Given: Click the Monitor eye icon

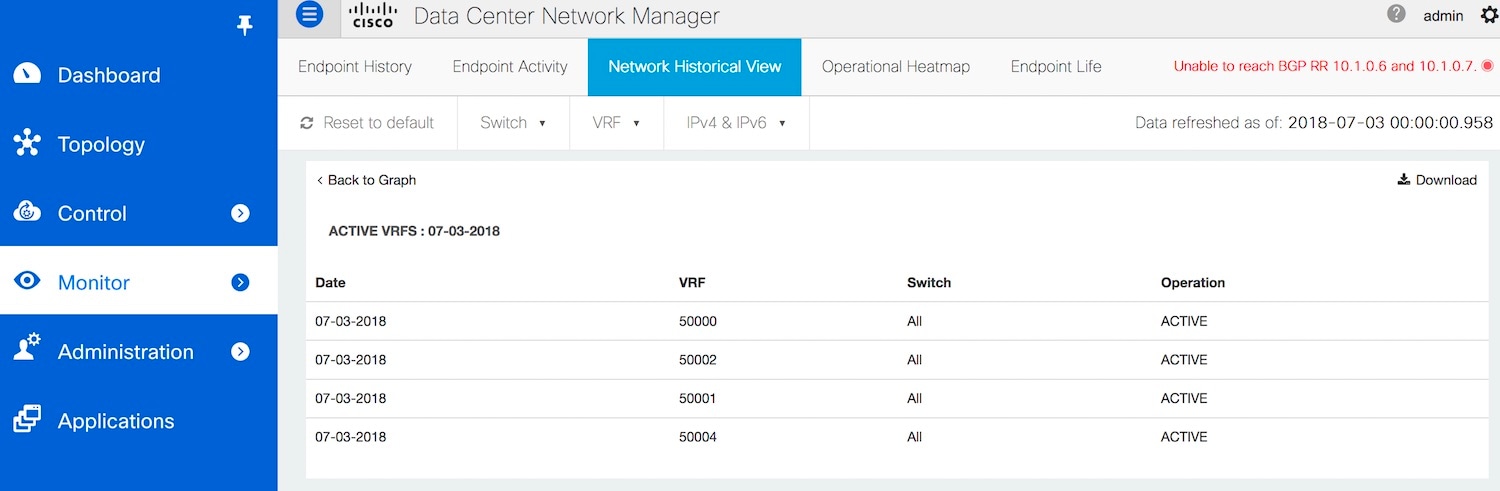Looking at the screenshot, I should point(28,282).
